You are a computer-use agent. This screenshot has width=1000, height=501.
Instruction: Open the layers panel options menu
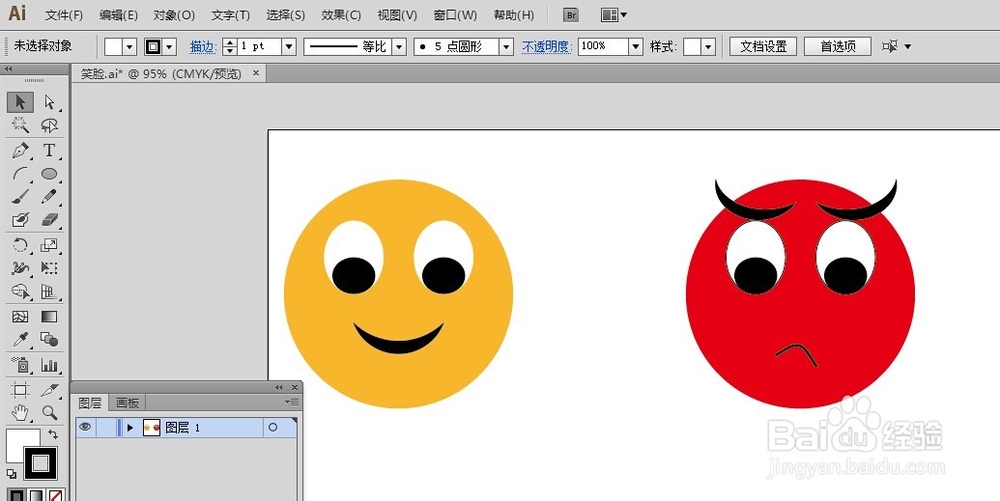tap(292, 402)
